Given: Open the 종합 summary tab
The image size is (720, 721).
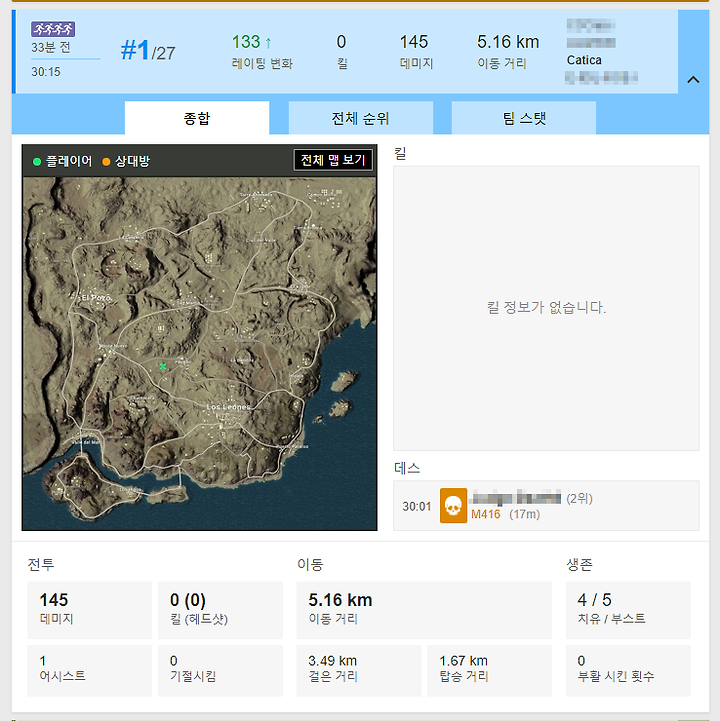Looking at the screenshot, I should tap(197, 118).
